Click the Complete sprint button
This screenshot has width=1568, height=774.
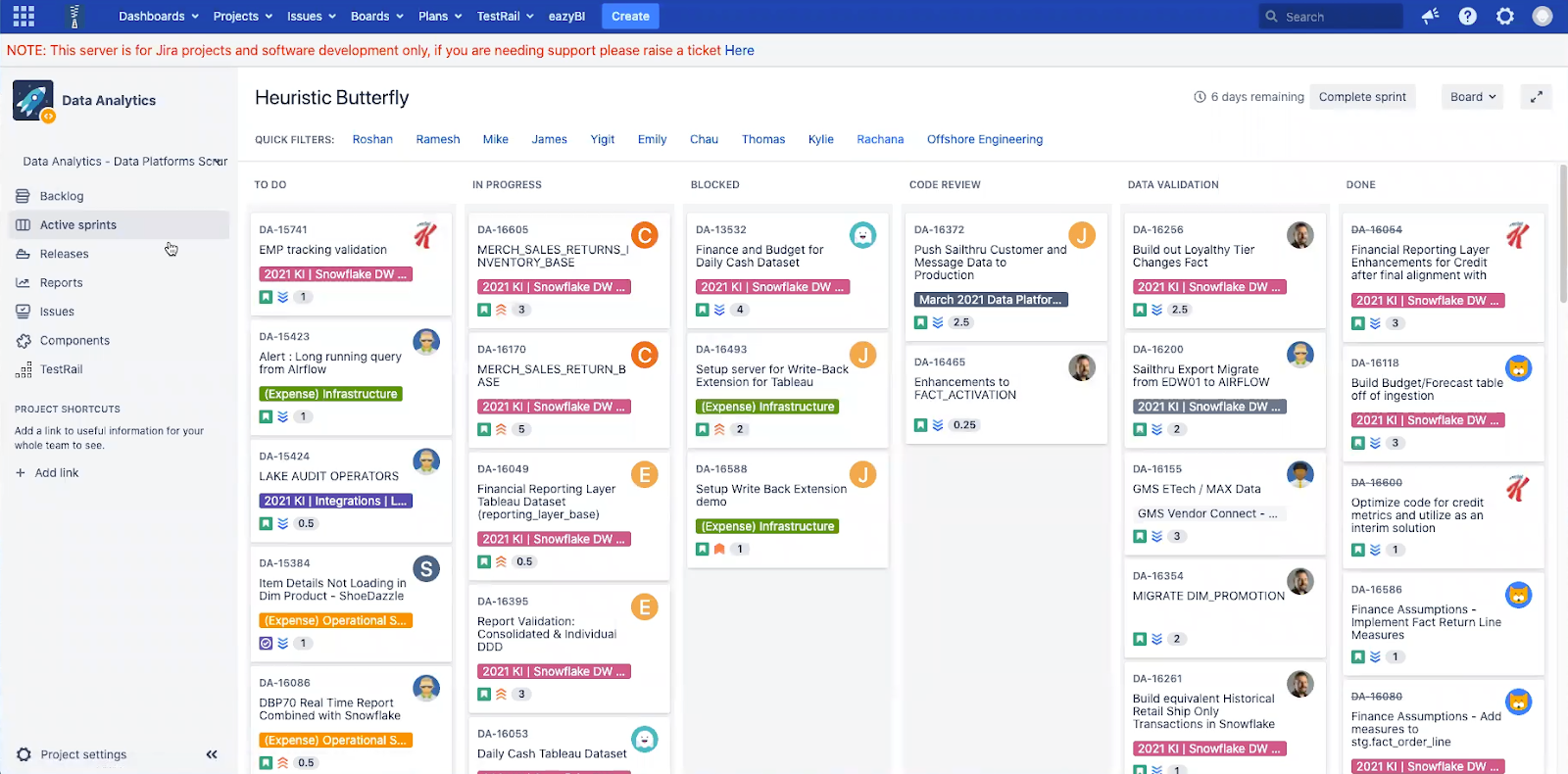click(1362, 97)
